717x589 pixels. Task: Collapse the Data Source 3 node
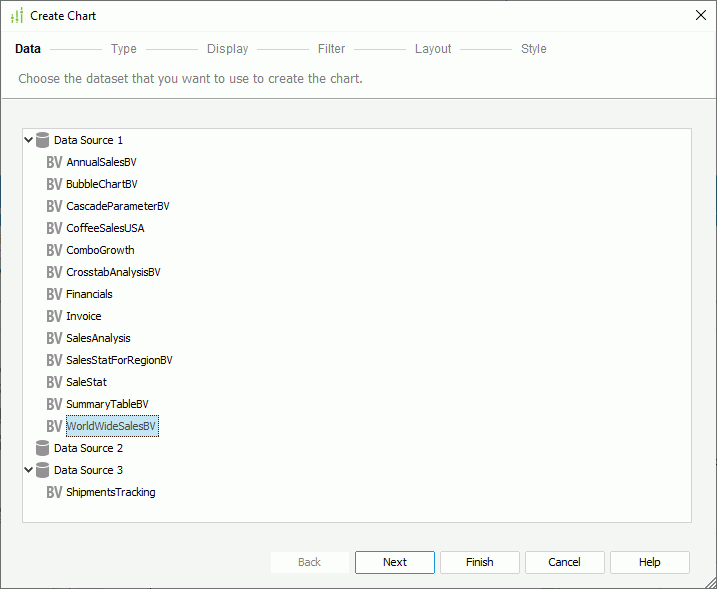click(x=28, y=470)
